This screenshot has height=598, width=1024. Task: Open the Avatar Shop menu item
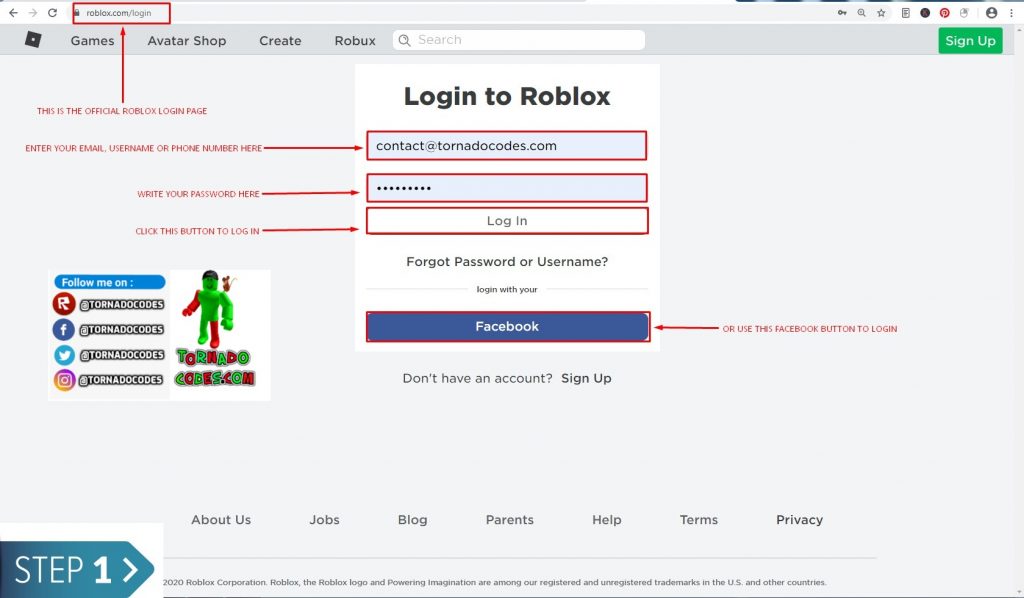[187, 40]
